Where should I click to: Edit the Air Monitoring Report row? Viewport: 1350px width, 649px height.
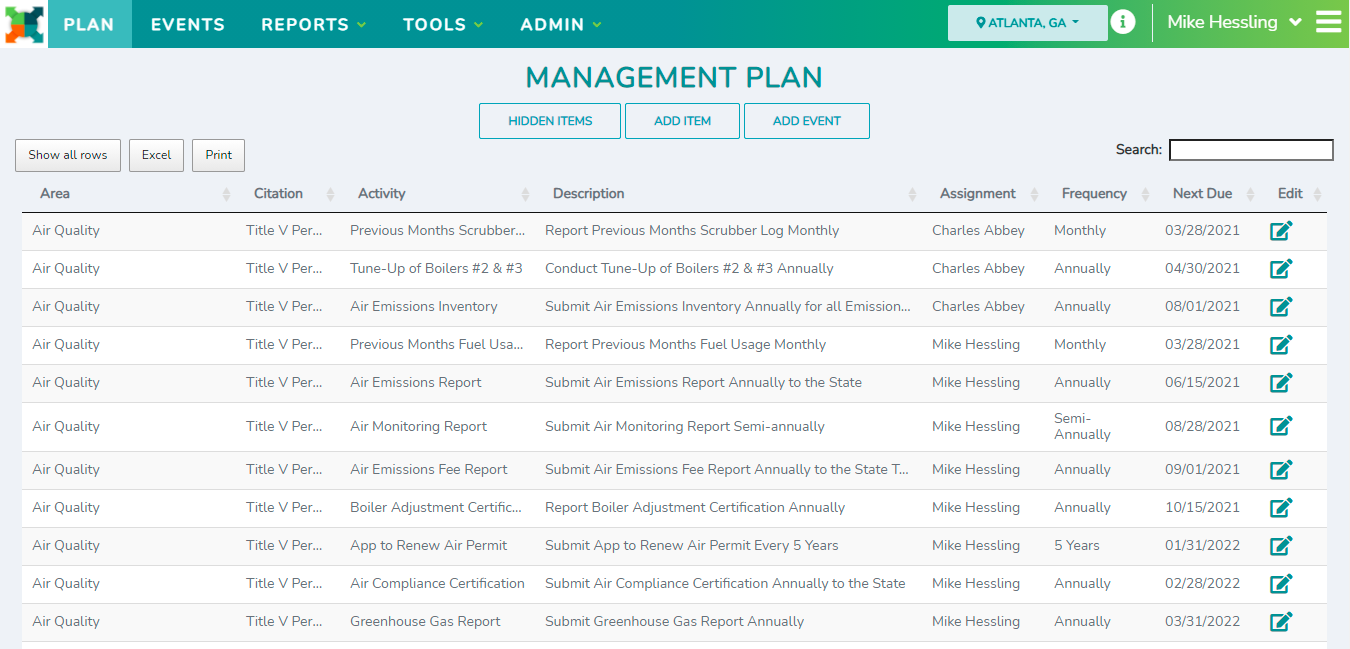point(1281,427)
